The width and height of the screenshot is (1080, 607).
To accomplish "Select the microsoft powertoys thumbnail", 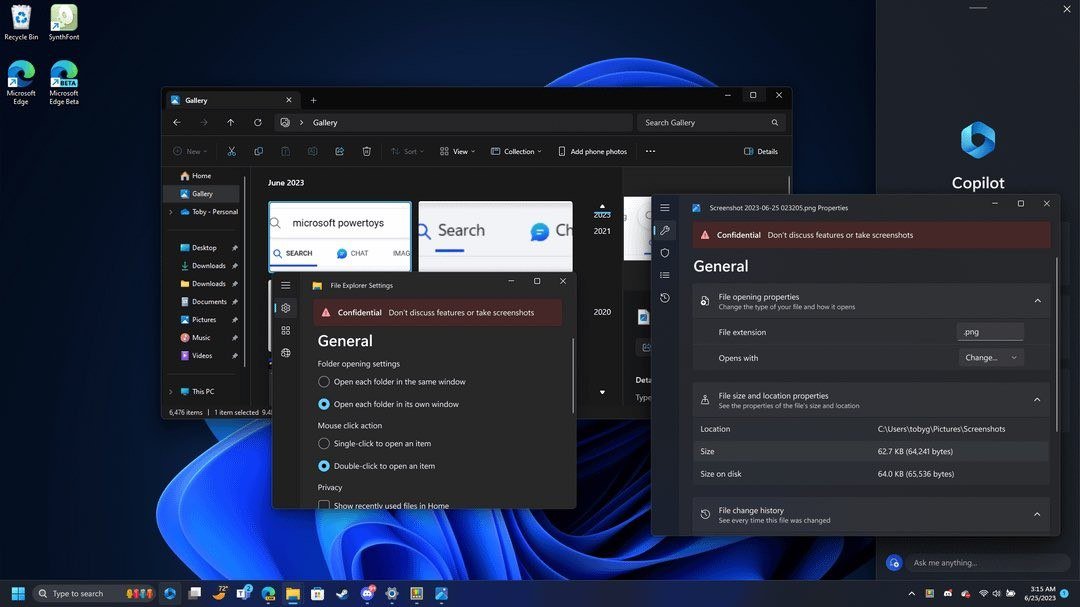I will [340, 236].
